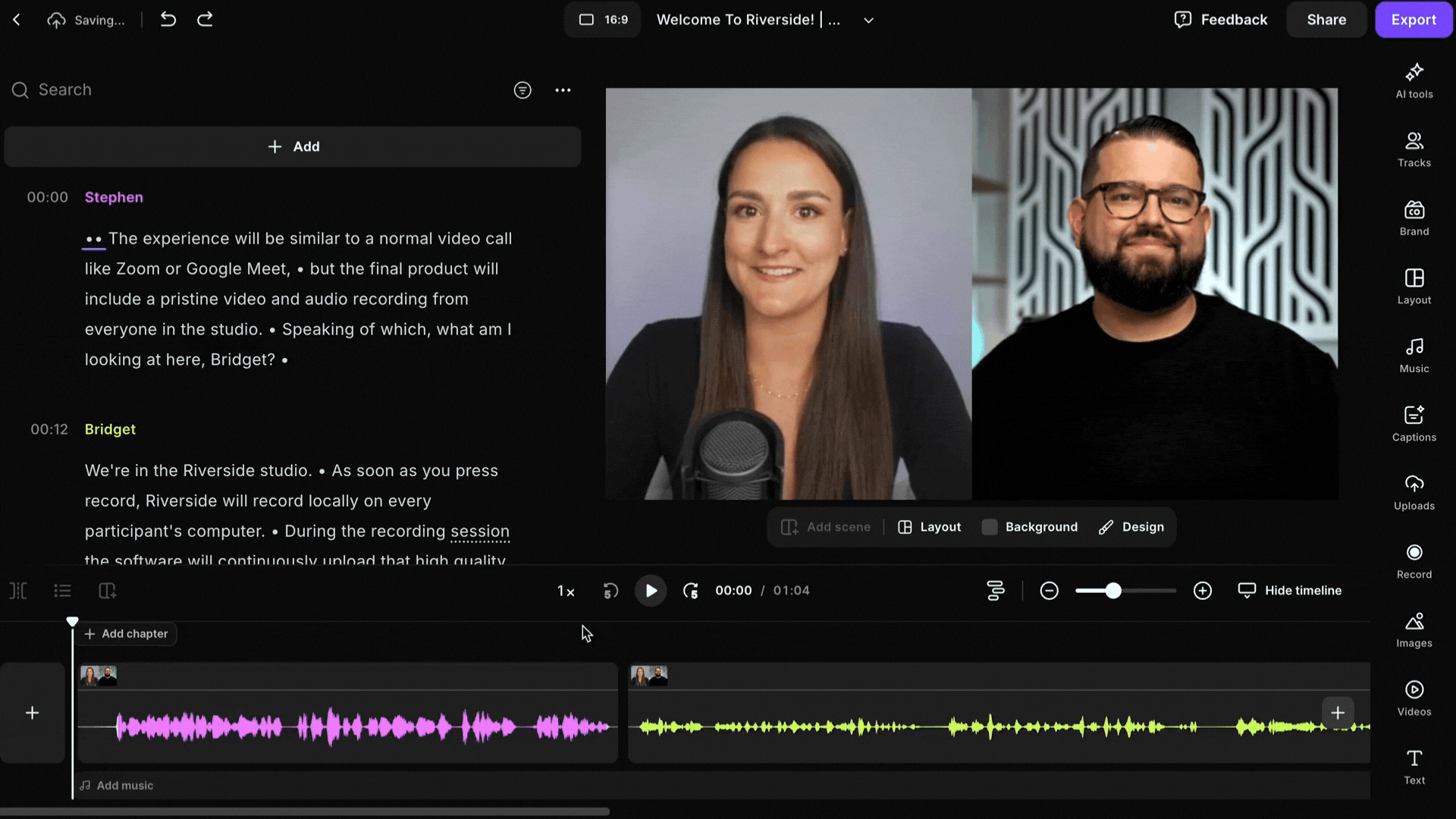Open the Brand panel
Image resolution: width=1456 pixels, height=819 pixels.
coord(1414,218)
